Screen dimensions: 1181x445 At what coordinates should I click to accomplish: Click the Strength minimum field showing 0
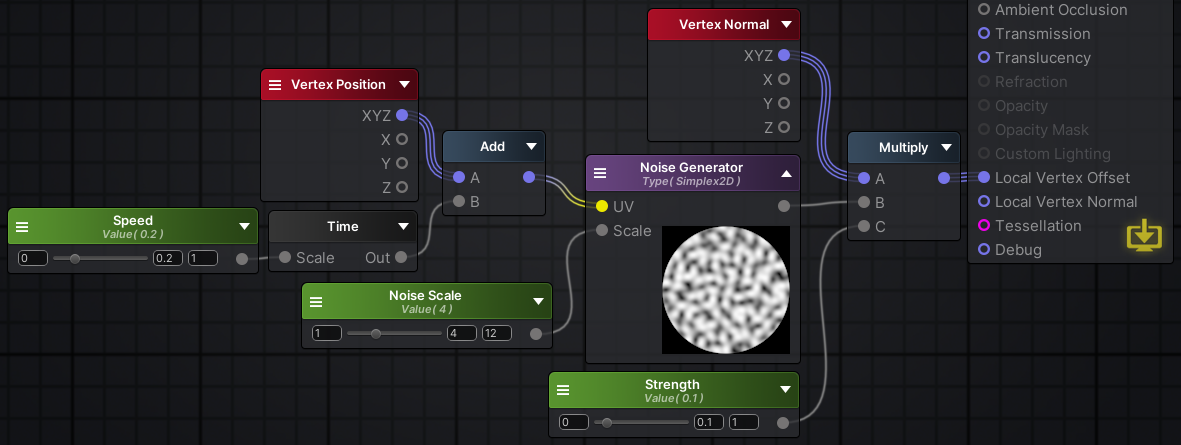[574, 422]
